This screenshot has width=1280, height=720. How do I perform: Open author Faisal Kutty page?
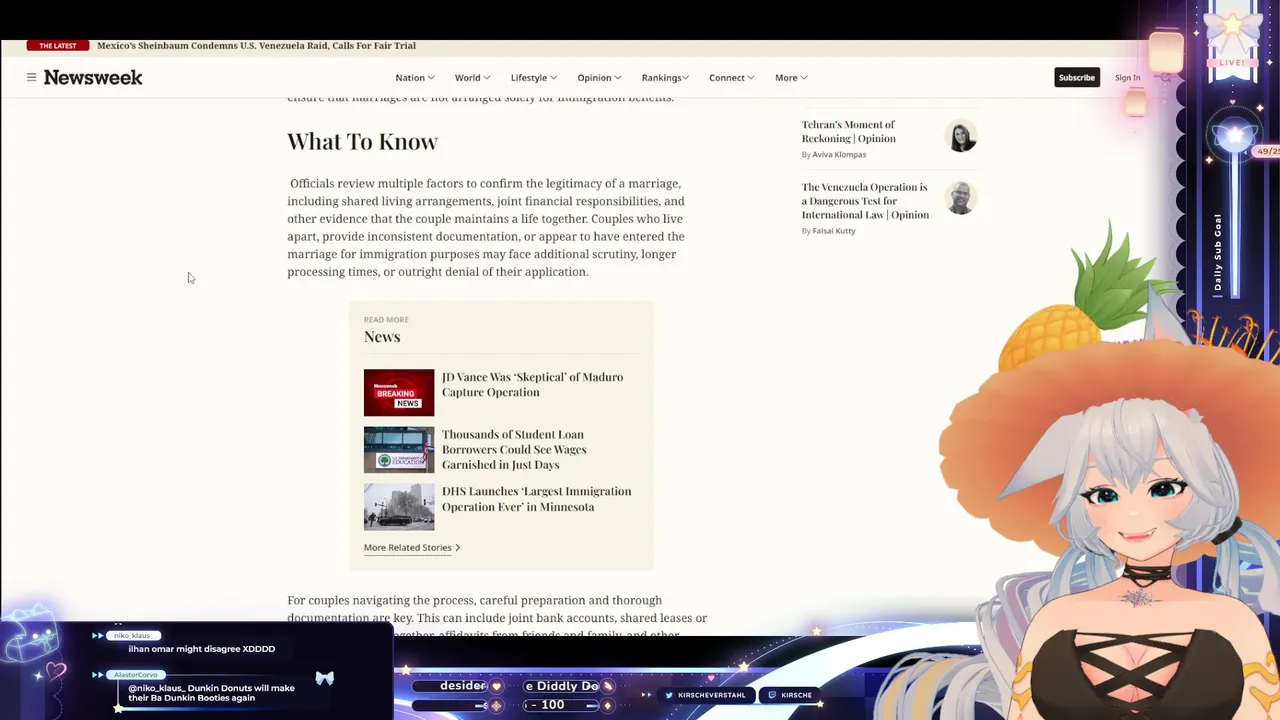click(834, 231)
